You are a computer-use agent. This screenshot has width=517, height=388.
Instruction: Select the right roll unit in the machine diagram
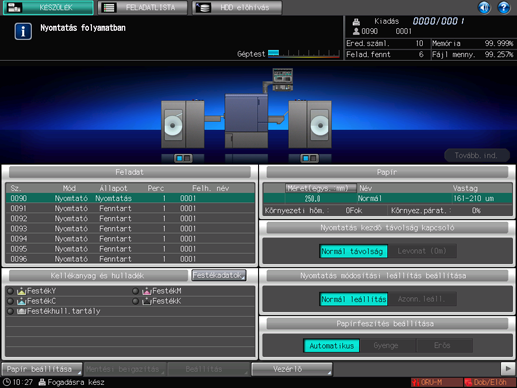(x=310, y=124)
